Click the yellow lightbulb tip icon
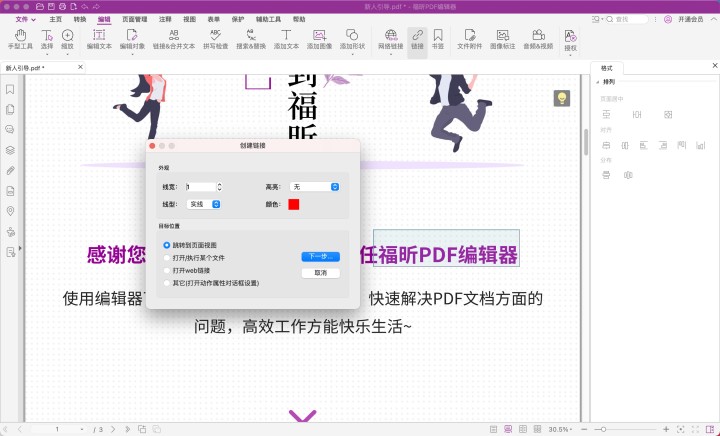The image size is (720, 436). [563, 98]
